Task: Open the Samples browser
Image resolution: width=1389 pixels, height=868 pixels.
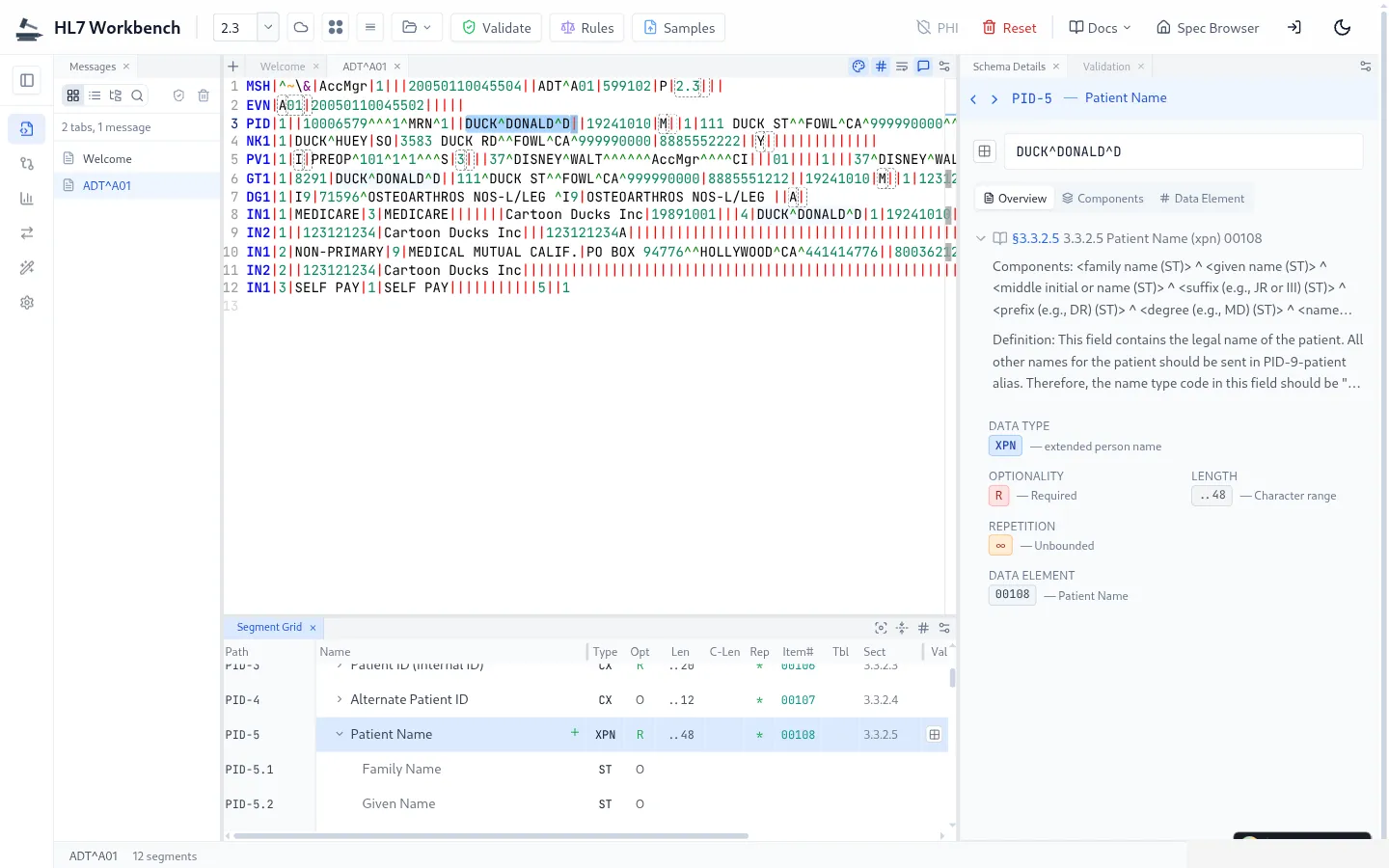Action: click(678, 27)
